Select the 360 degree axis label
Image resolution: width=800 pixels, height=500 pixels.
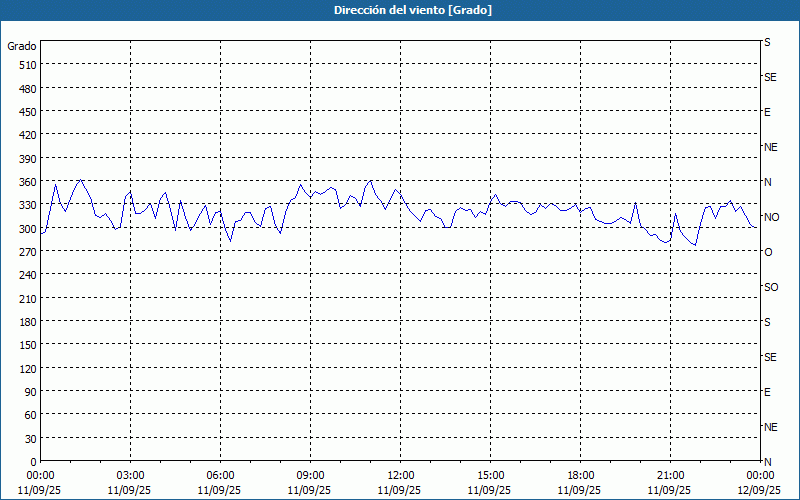coord(26,182)
